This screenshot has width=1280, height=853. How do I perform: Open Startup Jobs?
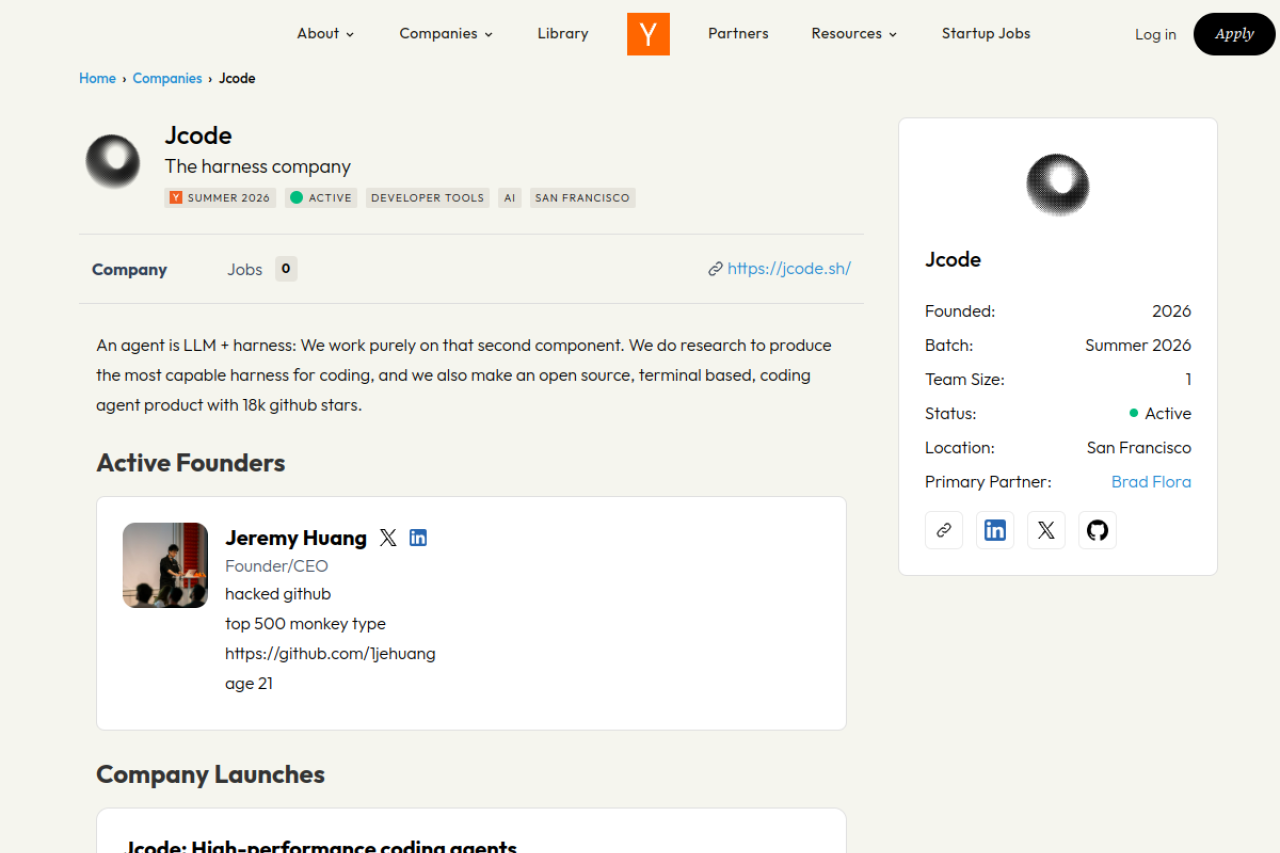pos(986,33)
